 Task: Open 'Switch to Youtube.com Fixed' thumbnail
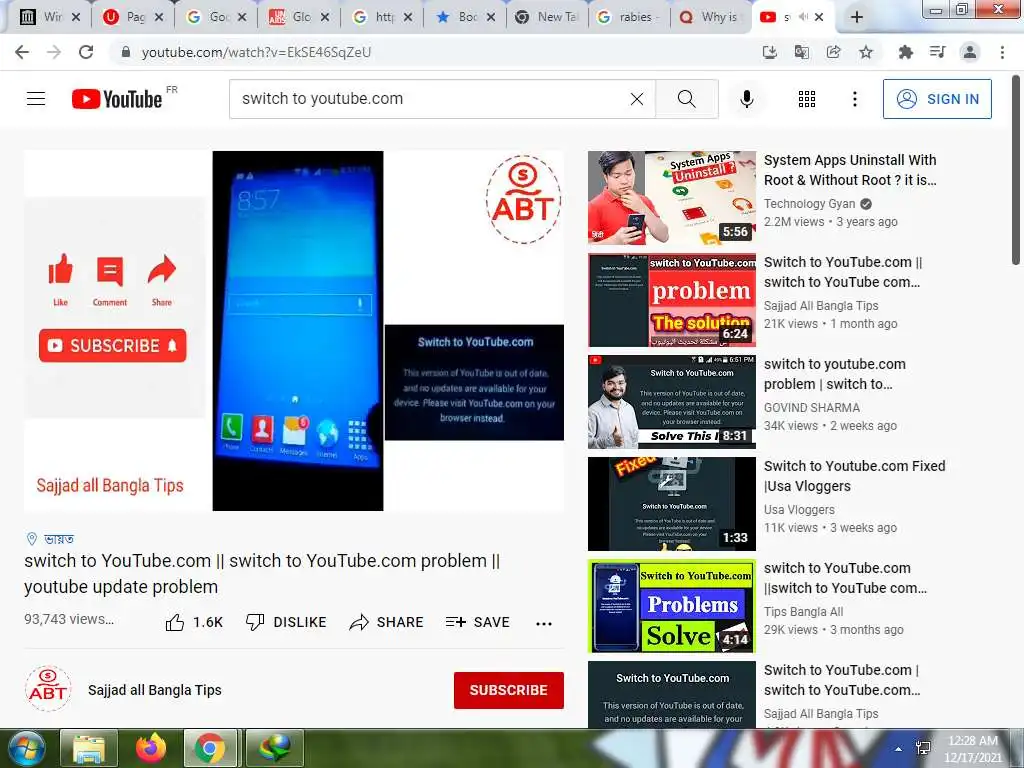(x=672, y=504)
